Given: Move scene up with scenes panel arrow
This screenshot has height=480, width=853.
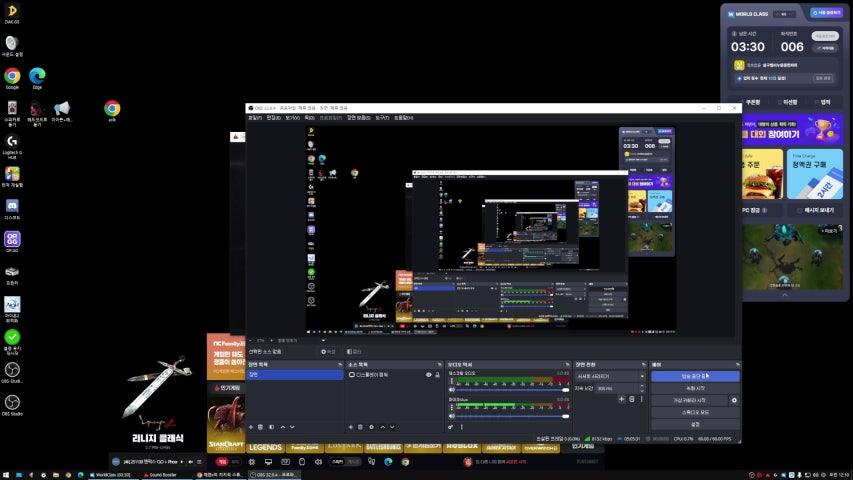Looking at the screenshot, I should pos(282,427).
